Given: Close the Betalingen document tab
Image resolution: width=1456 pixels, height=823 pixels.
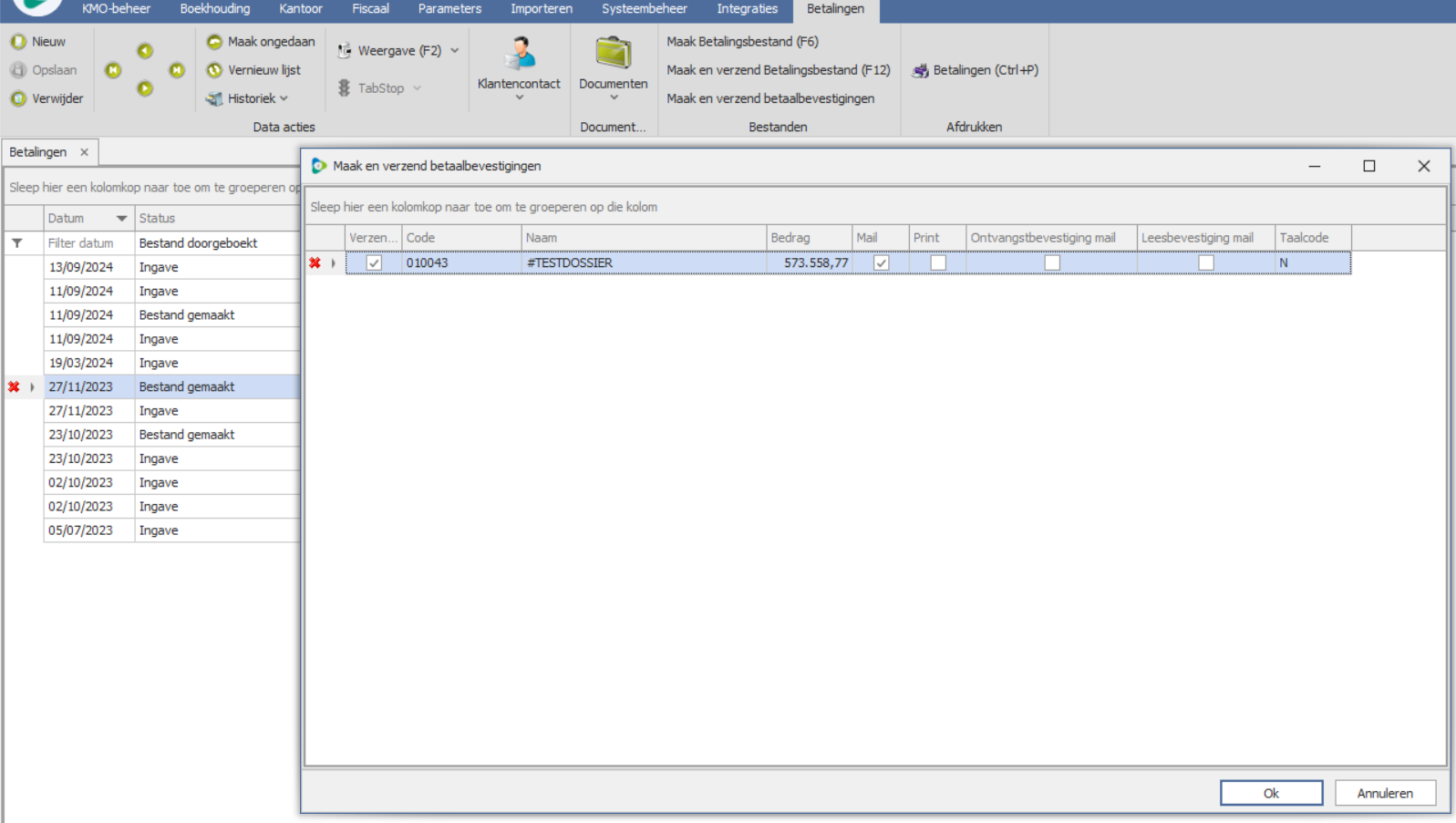Looking at the screenshot, I should click(85, 152).
